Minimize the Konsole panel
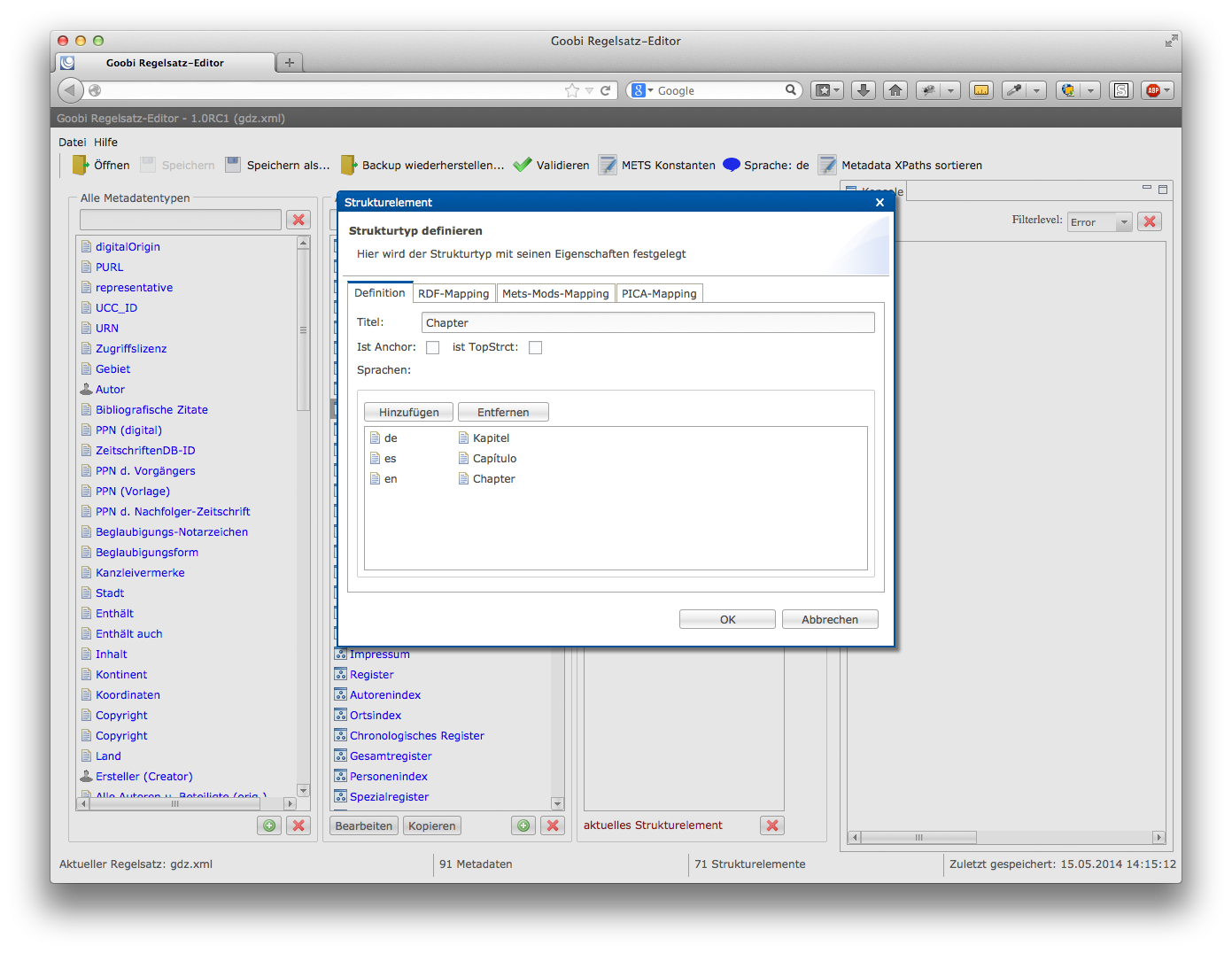Image resolution: width=1232 pixels, height=953 pixels. (1147, 188)
